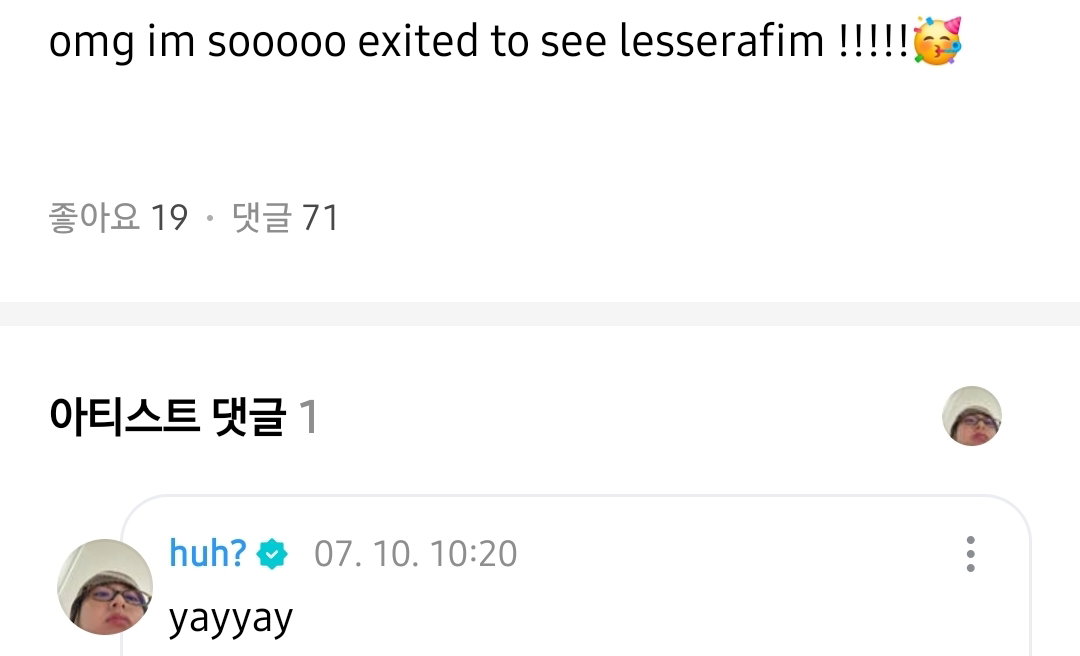Select the 아티스트 댓글 section heading
Viewport: 1080px width, 656px height.
point(167,416)
